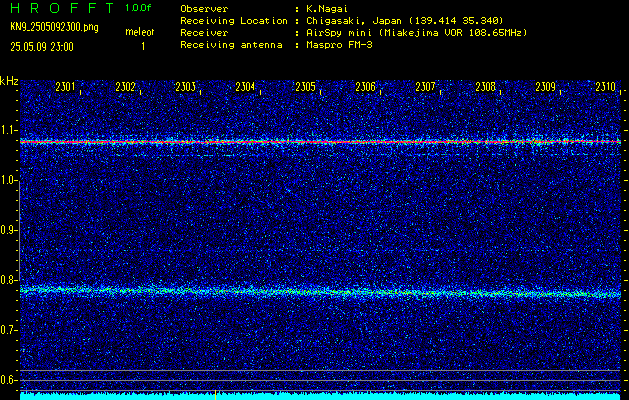Click the meteor count label
This screenshot has height=400, width=629.
(x=140, y=32)
